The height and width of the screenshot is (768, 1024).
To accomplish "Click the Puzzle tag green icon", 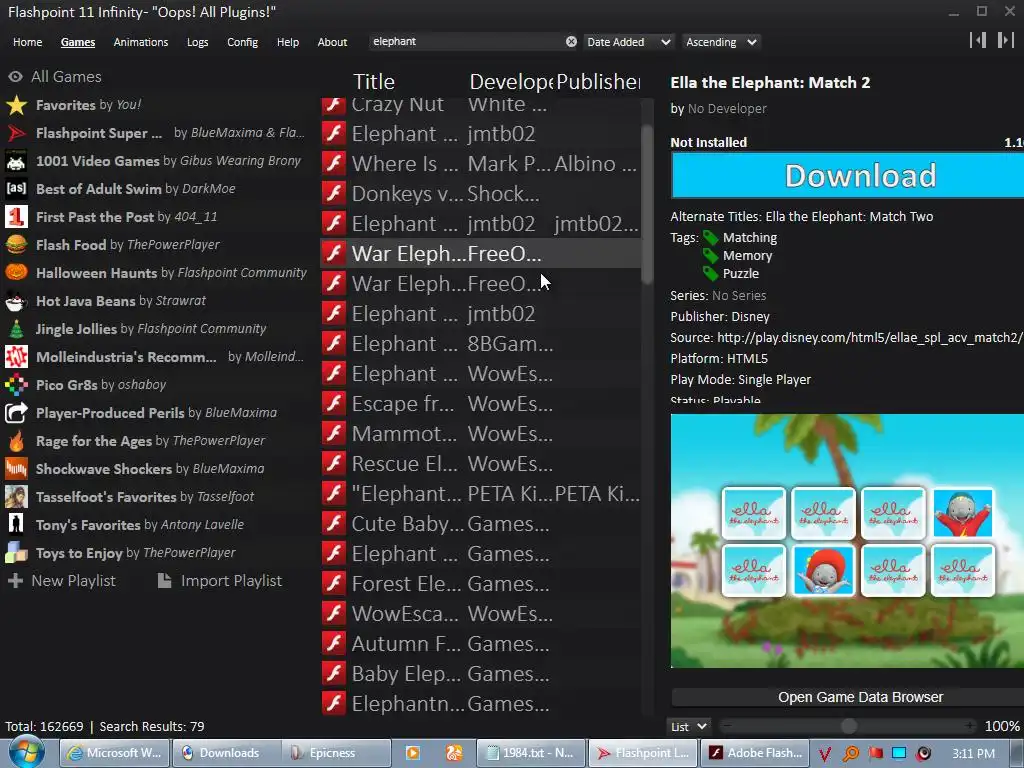I will (x=711, y=274).
